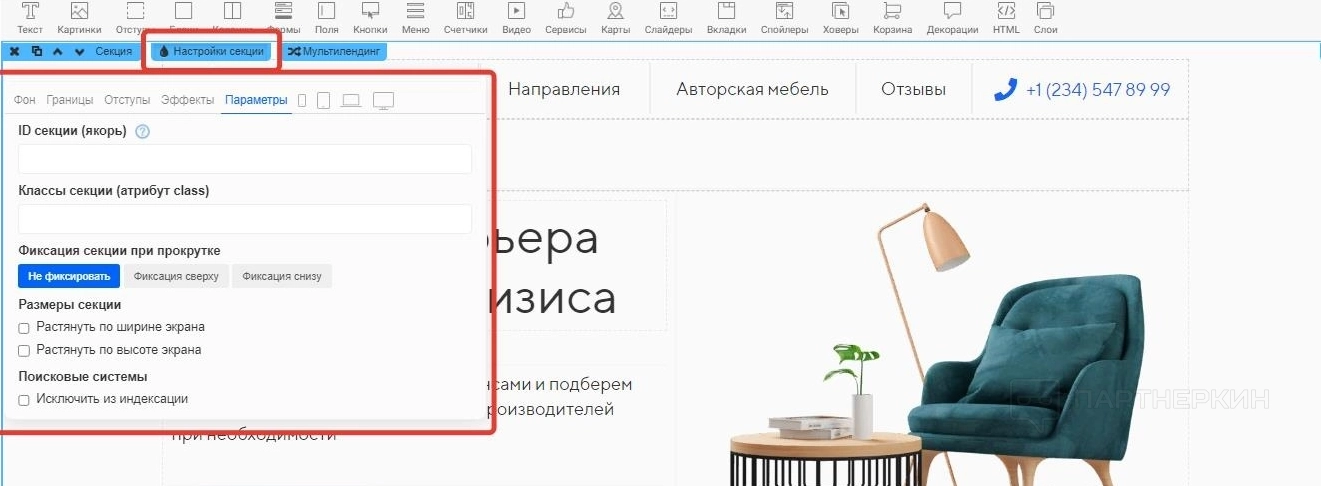Screen dimensions: 1321x486
Task: Select the Меню element tool
Action: [x=415, y=18]
